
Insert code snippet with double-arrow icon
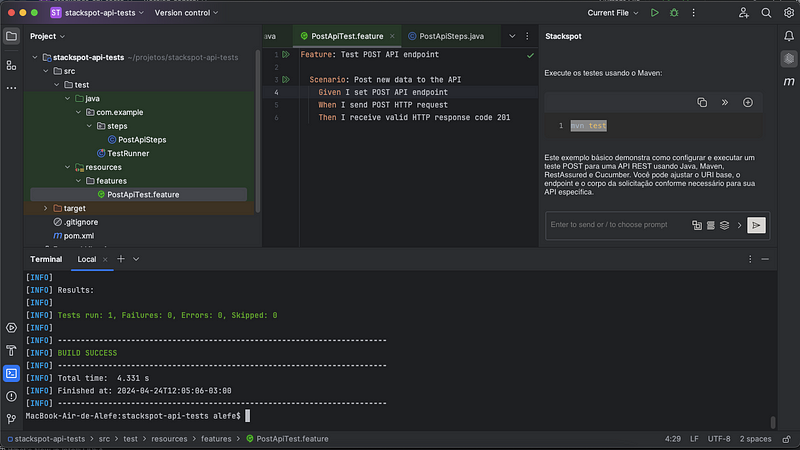(x=724, y=103)
